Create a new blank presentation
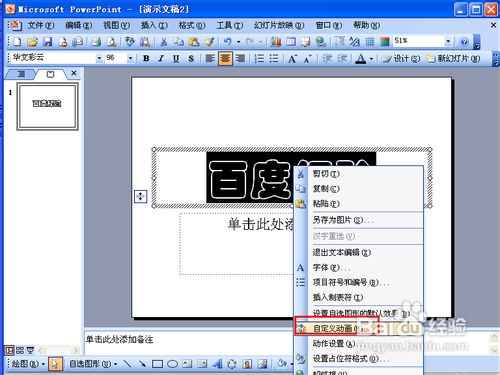Image resolution: width=500 pixels, height=375 pixels. pos(17,42)
